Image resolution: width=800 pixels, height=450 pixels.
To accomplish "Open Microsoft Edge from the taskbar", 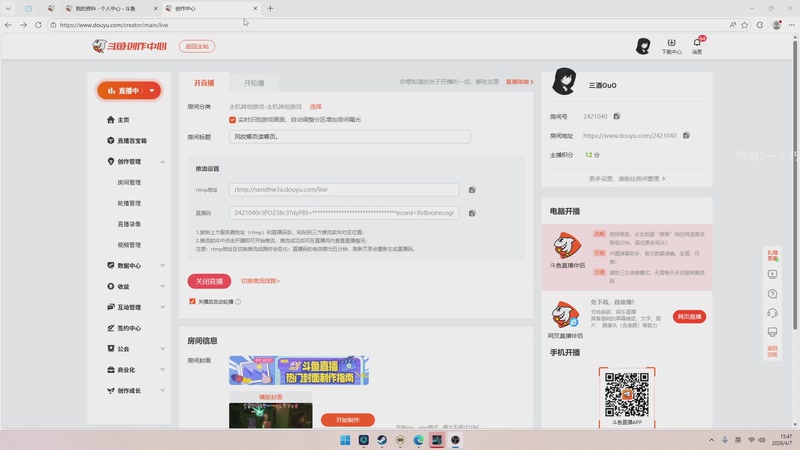I will (418, 440).
